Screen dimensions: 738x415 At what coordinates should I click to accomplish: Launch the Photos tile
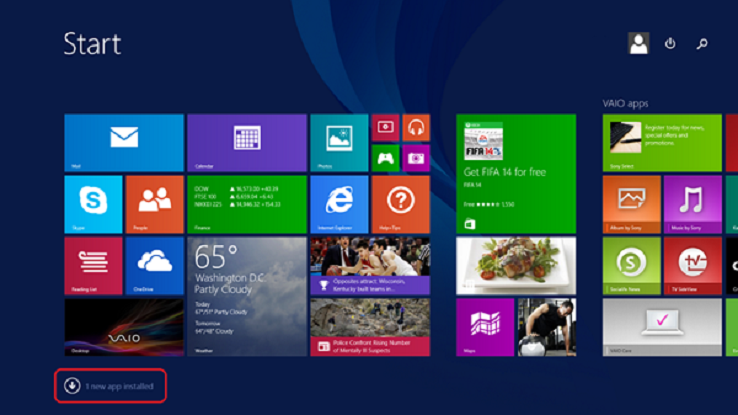(x=339, y=143)
